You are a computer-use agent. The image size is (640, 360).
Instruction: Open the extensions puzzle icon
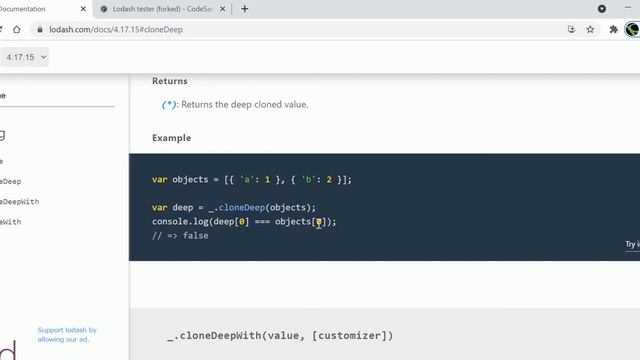613,29
